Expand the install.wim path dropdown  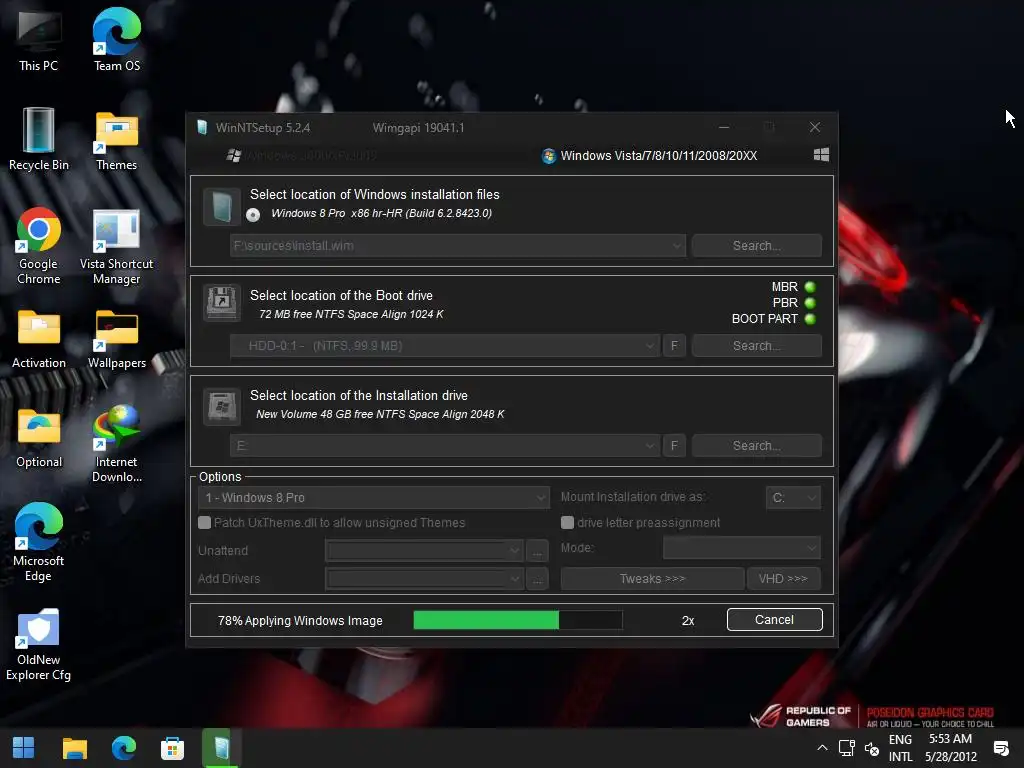click(x=677, y=246)
